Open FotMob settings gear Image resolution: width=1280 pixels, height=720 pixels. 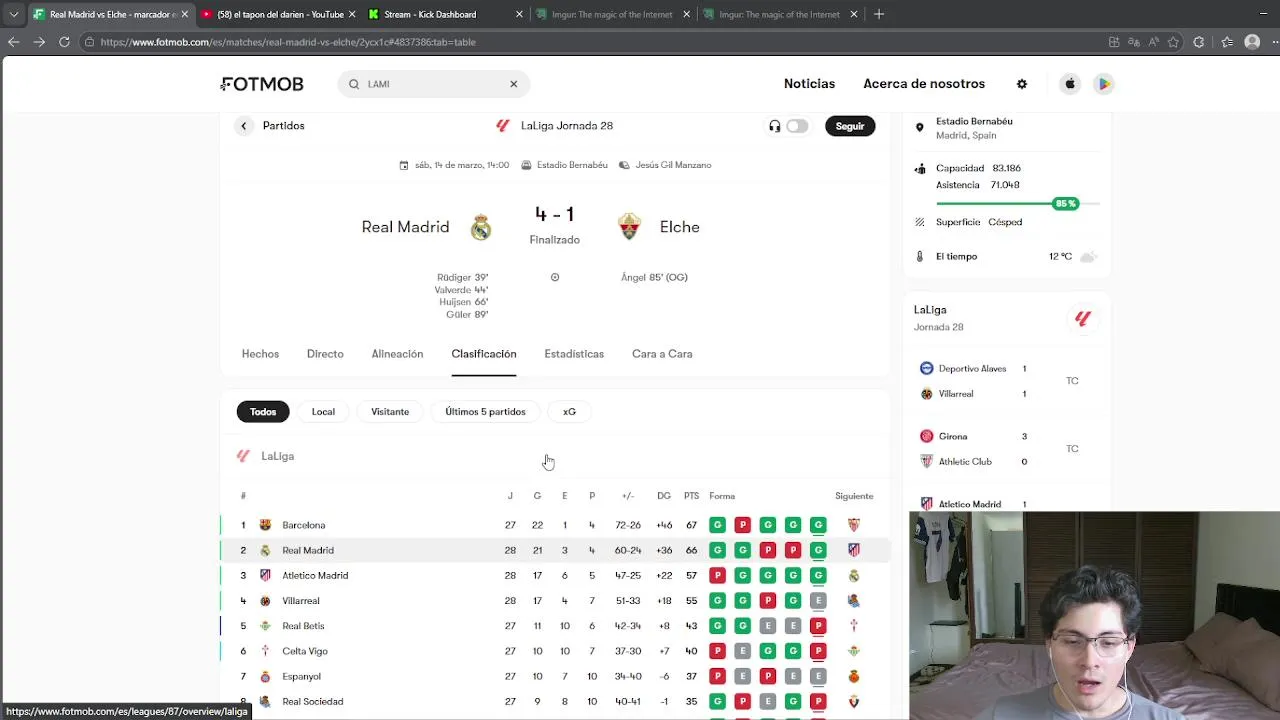coord(1022,84)
